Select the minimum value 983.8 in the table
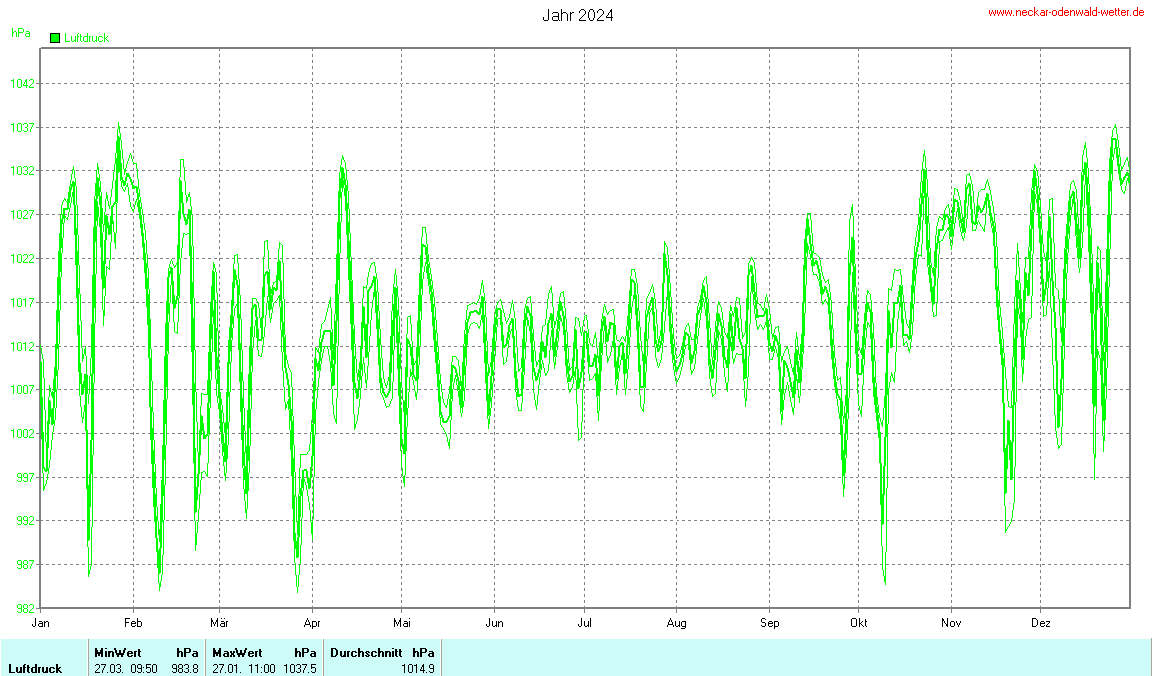This screenshot has width=1152, height=676. point(185,668)
